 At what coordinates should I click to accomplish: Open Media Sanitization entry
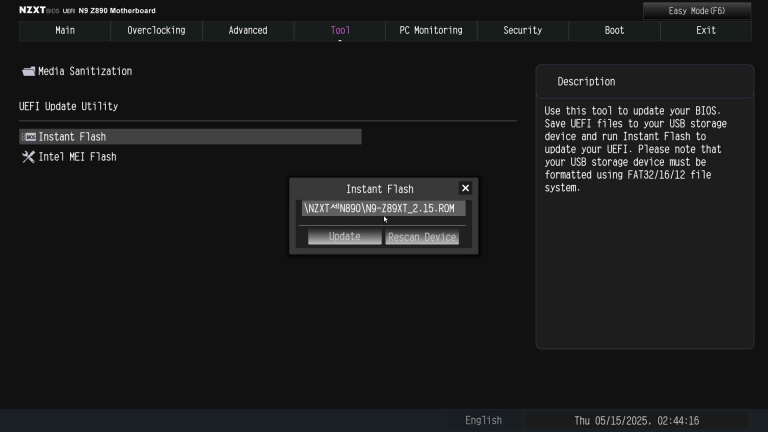click(x=85, y=72)
